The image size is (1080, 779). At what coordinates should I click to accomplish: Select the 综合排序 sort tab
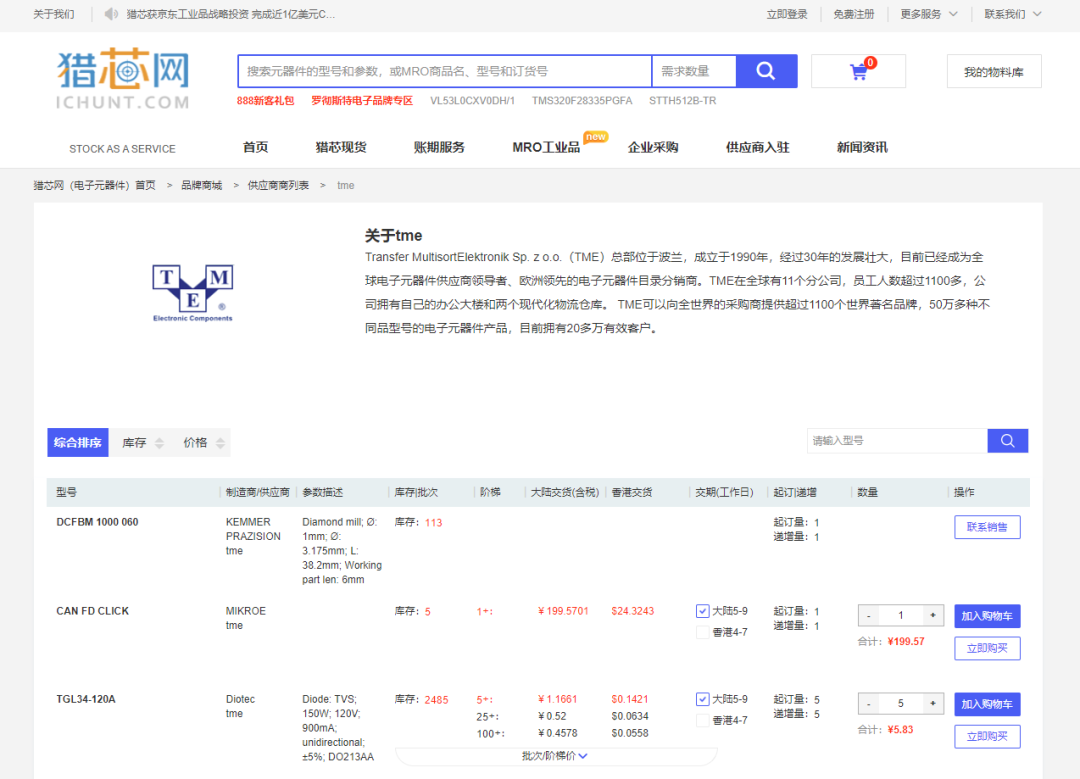(x=77, y=442)
